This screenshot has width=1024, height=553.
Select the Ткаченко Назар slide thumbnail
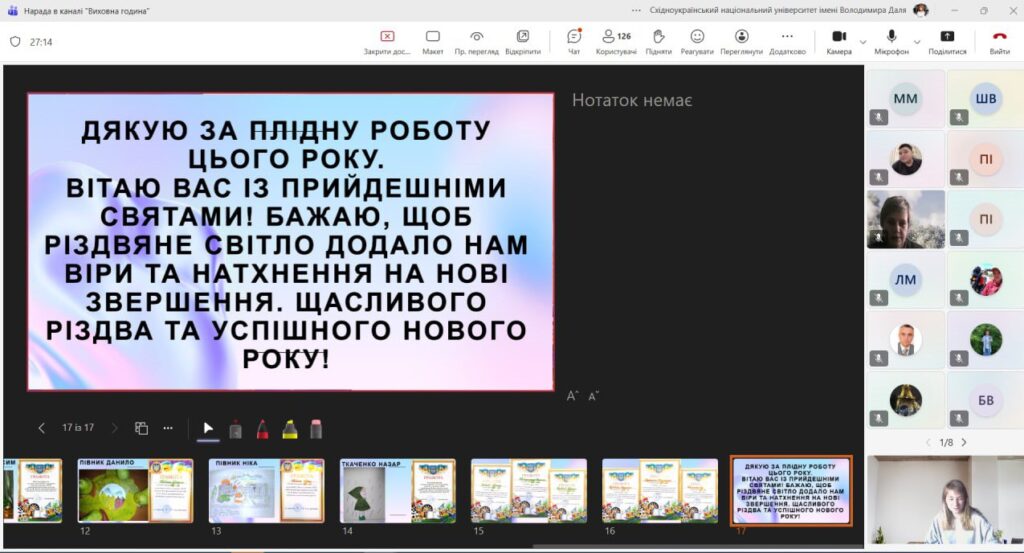397,490
